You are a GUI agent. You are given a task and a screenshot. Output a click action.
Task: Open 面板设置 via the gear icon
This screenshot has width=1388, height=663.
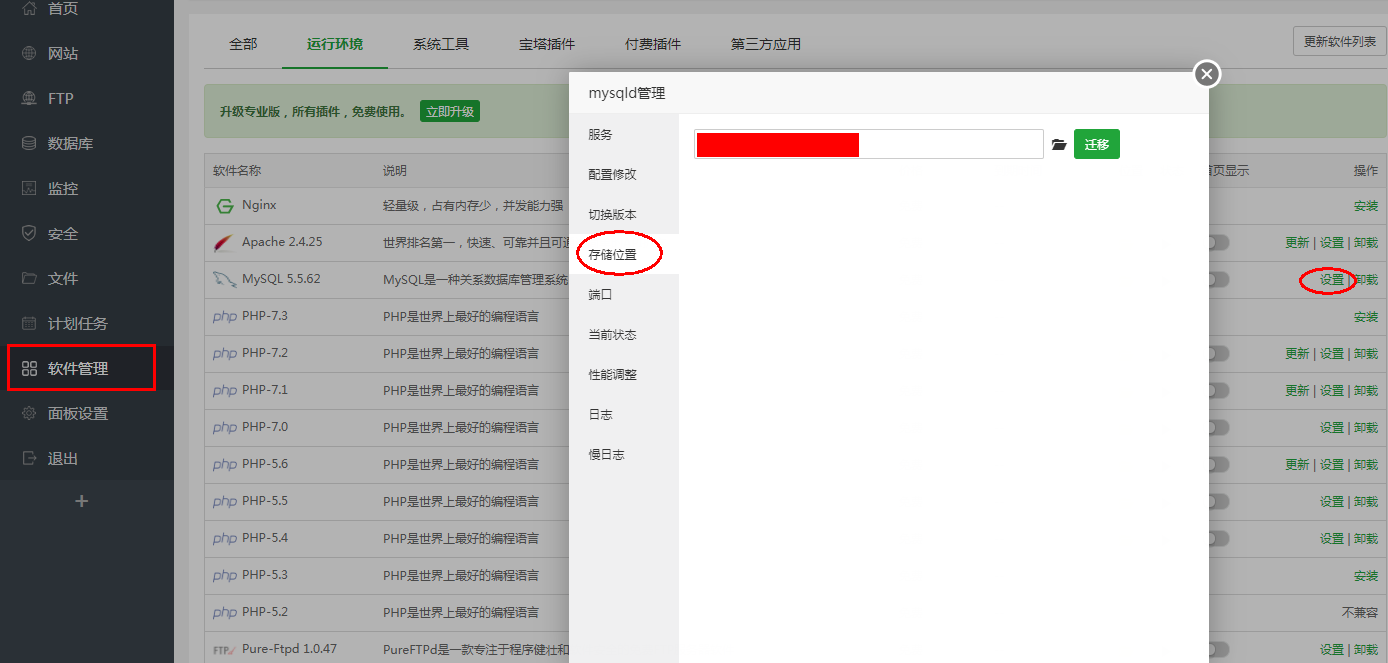click(29, 413)
